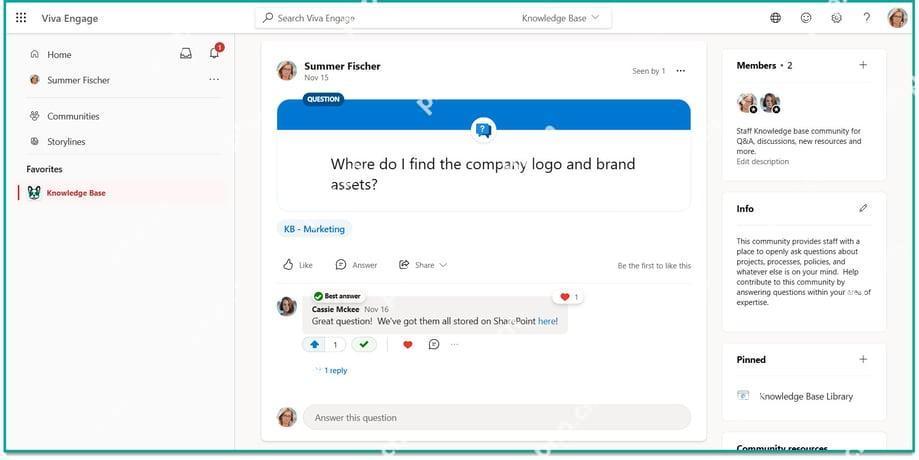The height and width of the screenshot is (460, 919).
Task: Click the Viva Engage title text
Action: point(70,18)
